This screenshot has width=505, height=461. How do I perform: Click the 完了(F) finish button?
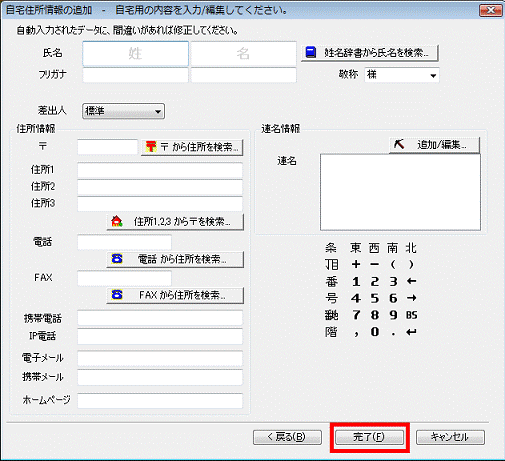(x=369, y=437)
